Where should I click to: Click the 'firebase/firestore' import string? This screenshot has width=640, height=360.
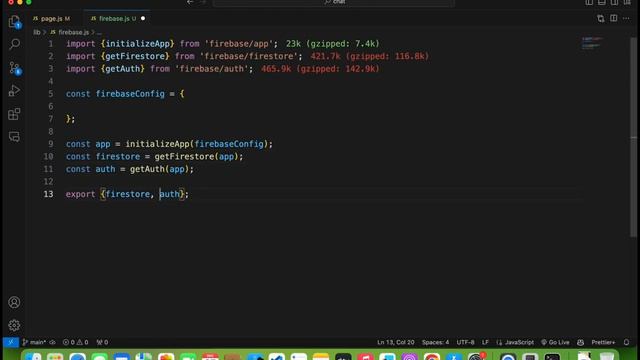(249, 56)
